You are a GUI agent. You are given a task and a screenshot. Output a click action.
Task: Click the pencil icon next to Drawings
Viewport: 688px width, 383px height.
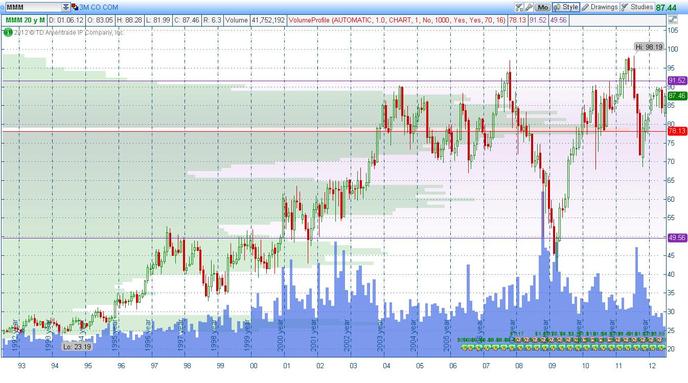[585, 7]
